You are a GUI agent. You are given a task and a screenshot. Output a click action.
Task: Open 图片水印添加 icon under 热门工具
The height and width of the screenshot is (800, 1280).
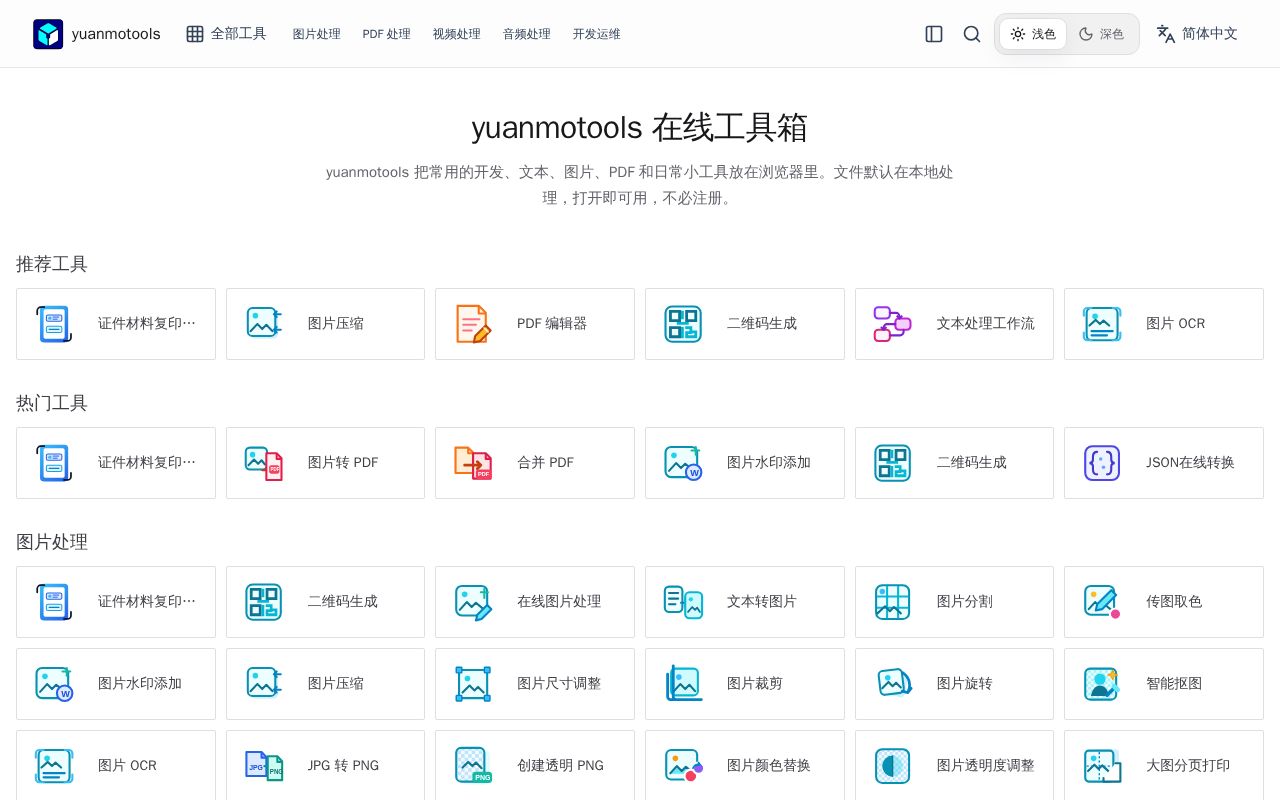[x=683, y=463]
